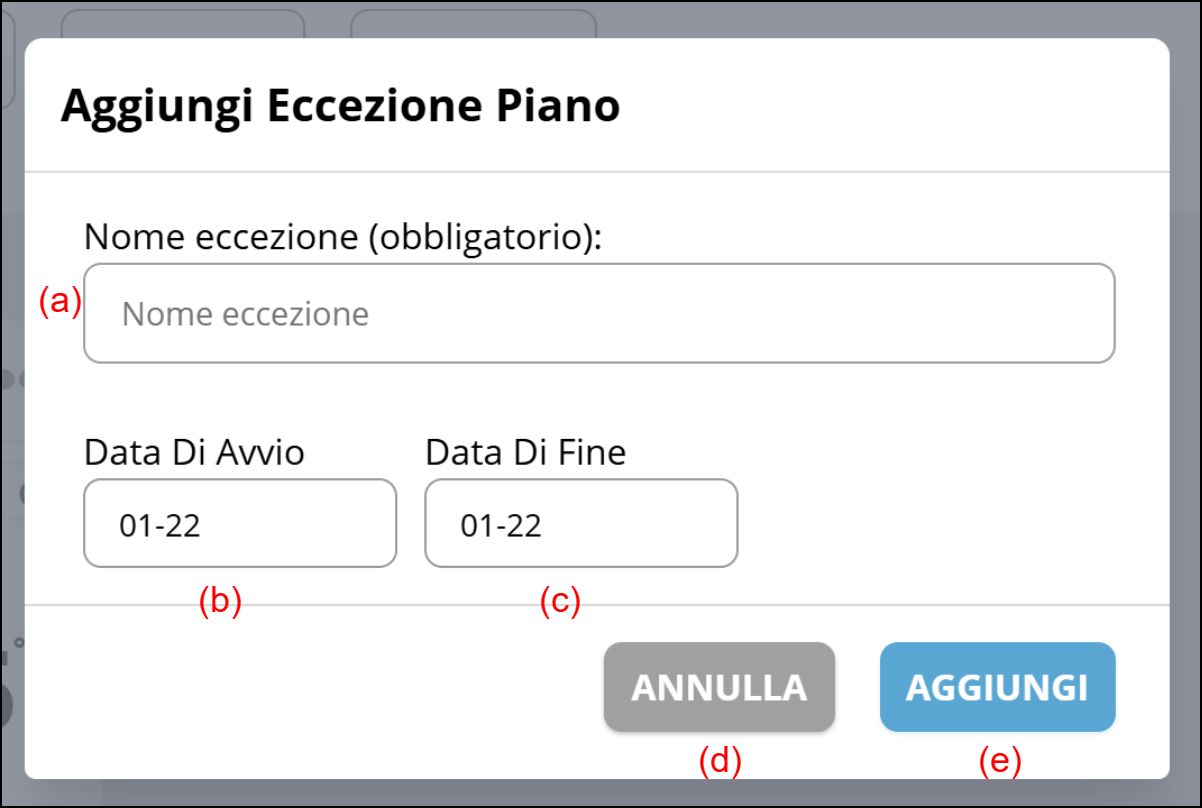1202x808 pixels.
Task: Click the Aggiungi Eccezione Piano dialog title
Action: pos(340,106)
